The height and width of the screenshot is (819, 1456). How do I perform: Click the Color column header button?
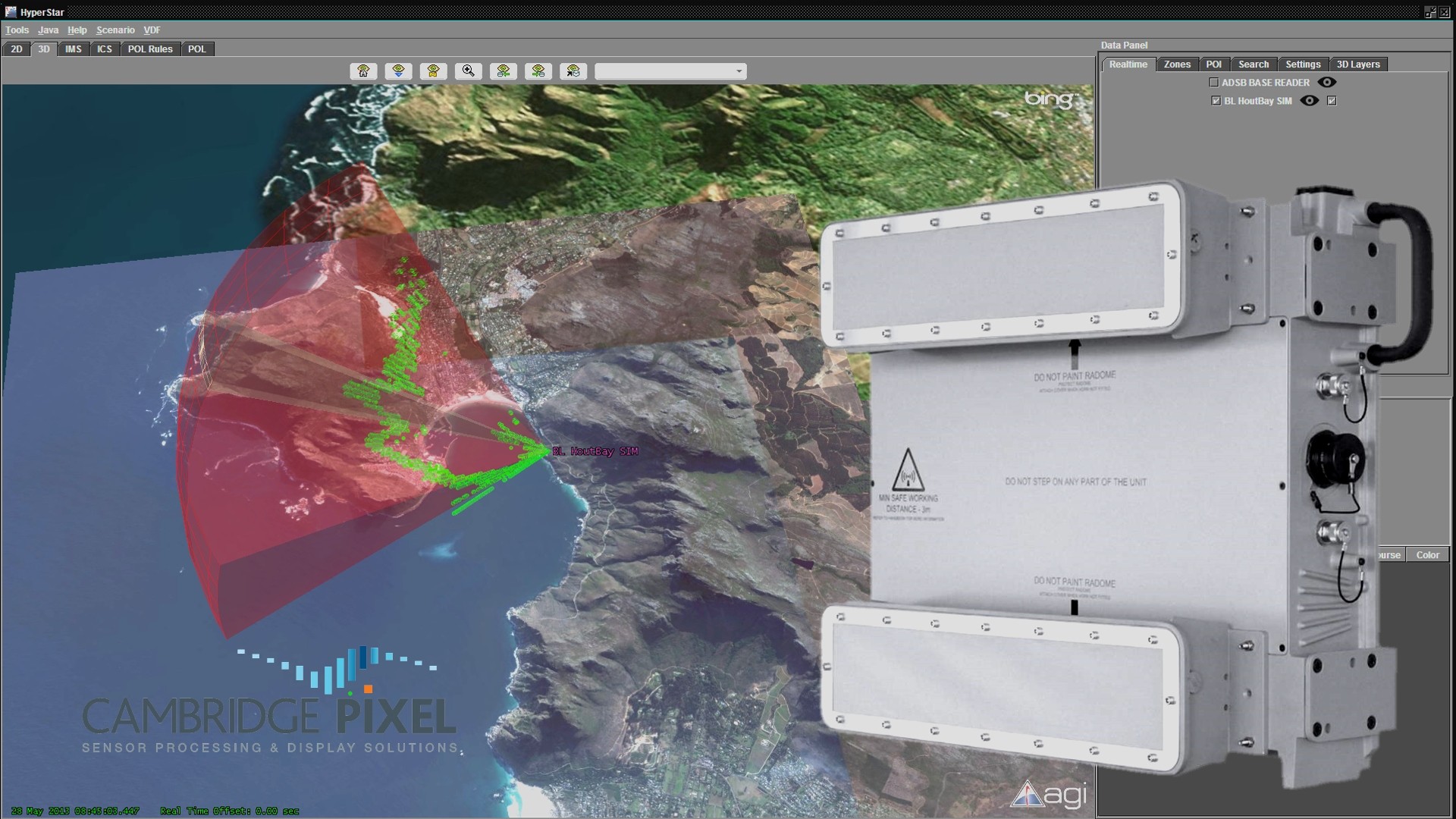(1427, 555)
